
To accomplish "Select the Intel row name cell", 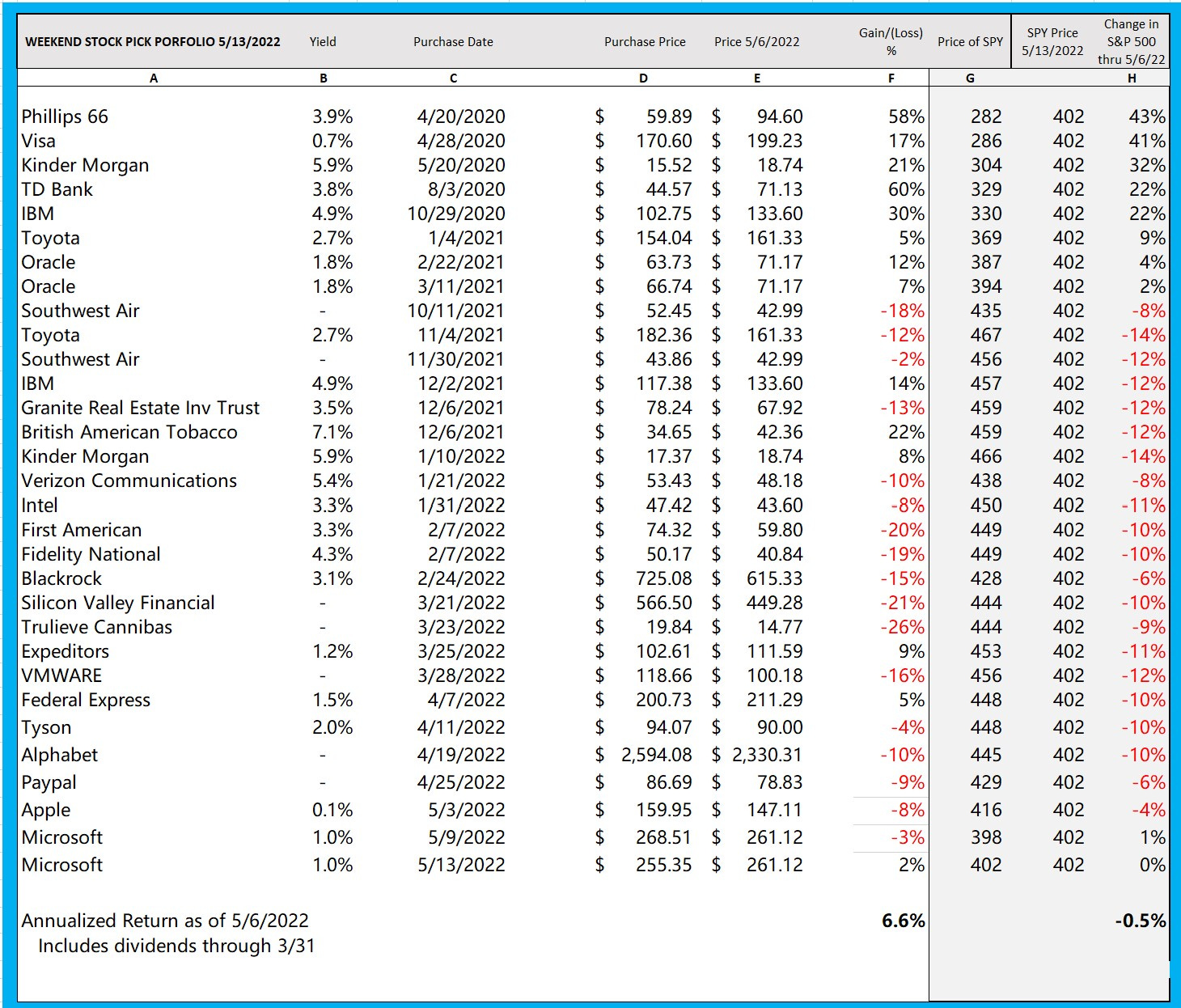I will (40, 505).
